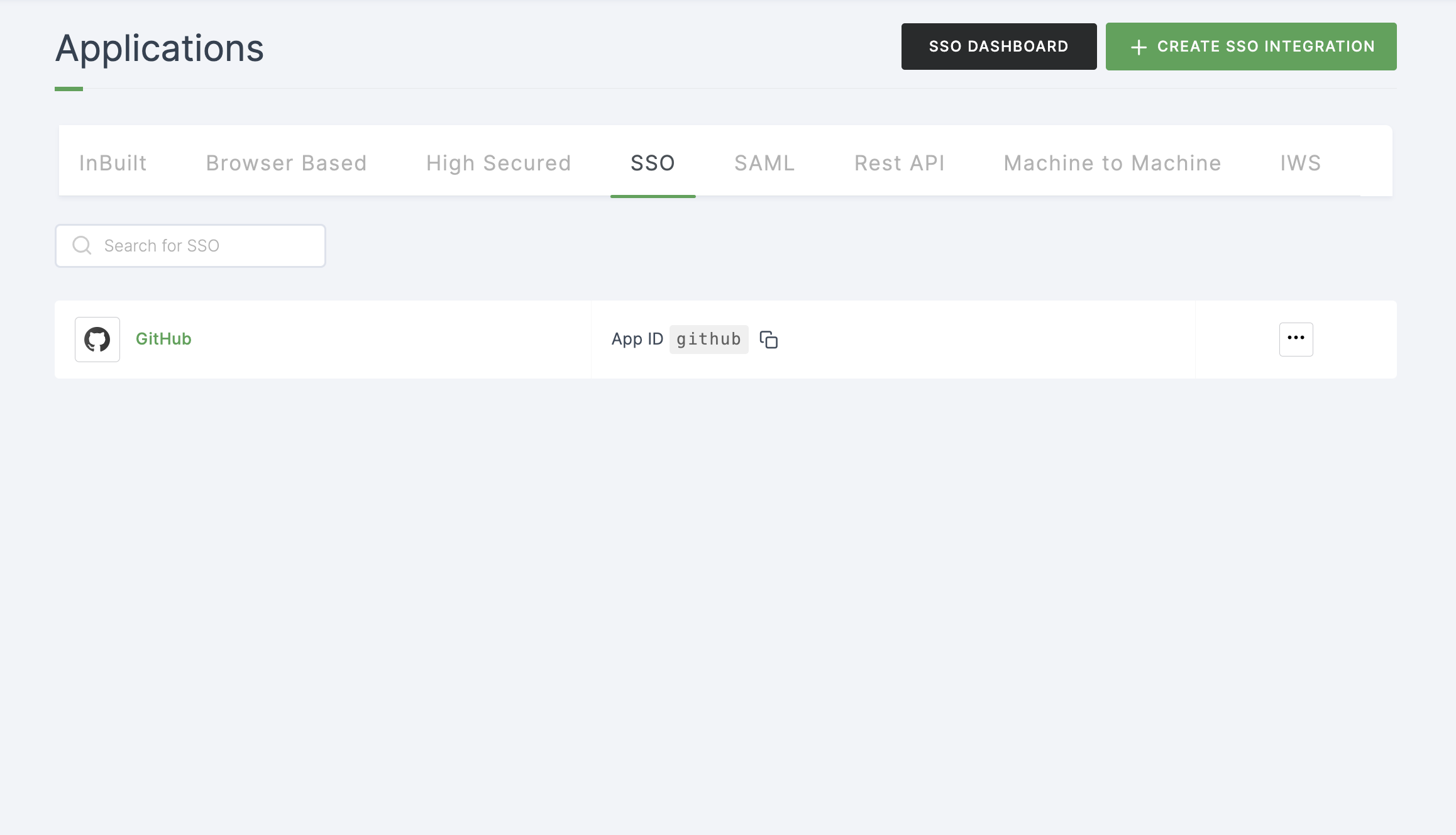Click the three-dot menu icon for GitHub

(x=1296, y=339)
